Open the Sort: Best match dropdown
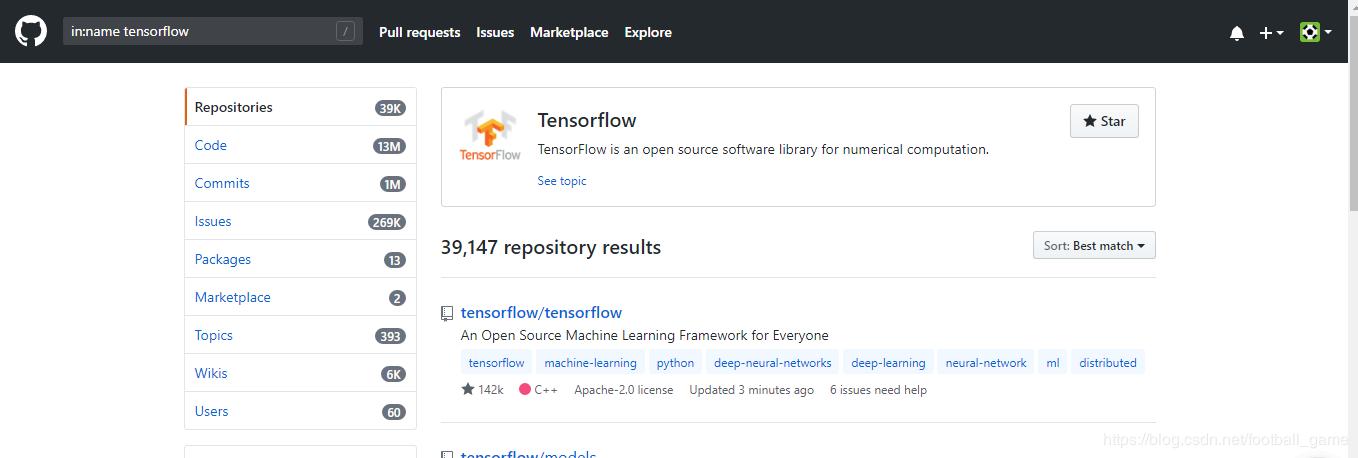This screenshot has height=458, width=1358. [x=1094, y=245]
